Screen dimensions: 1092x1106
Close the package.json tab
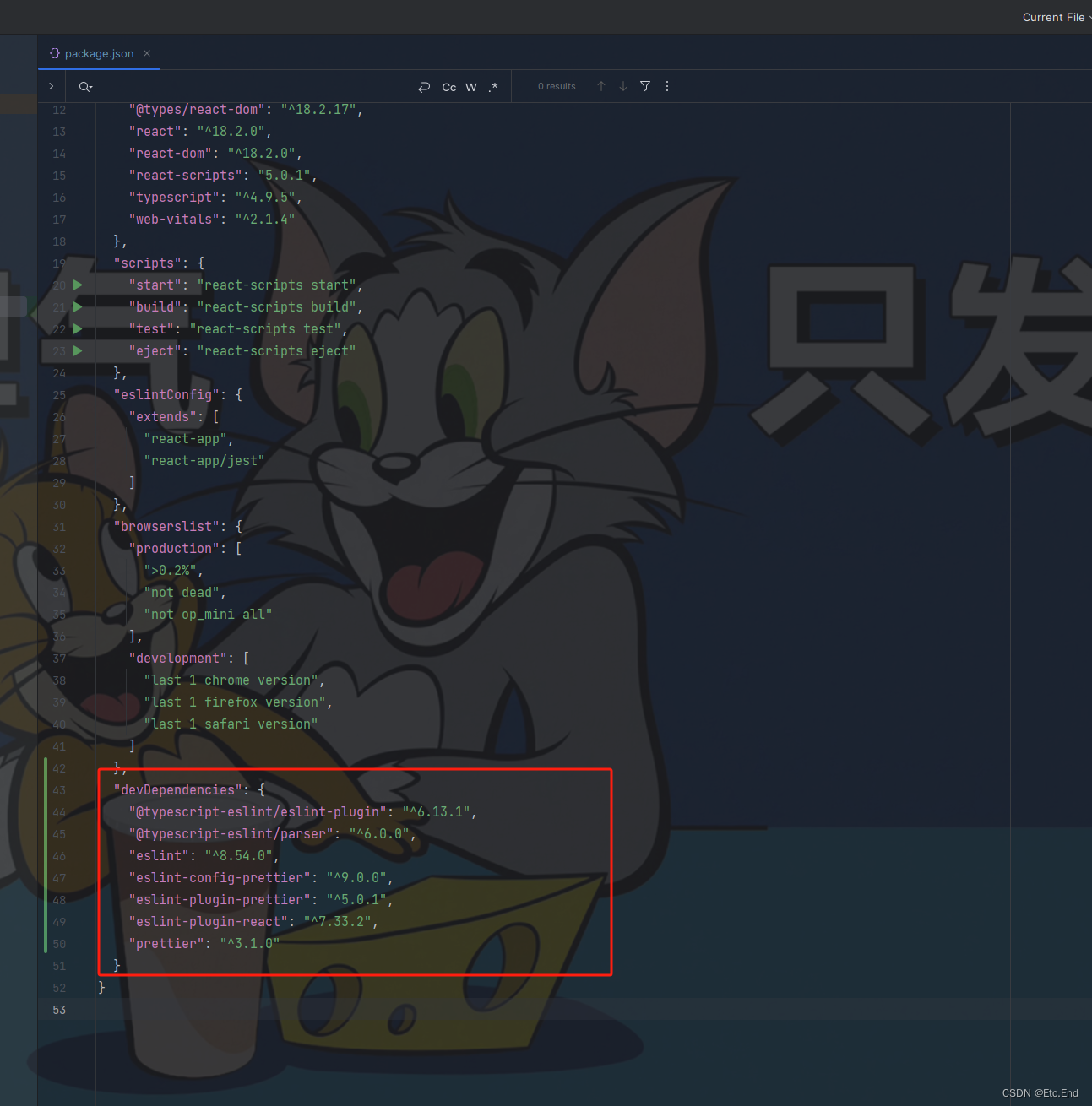coord(147,53)
